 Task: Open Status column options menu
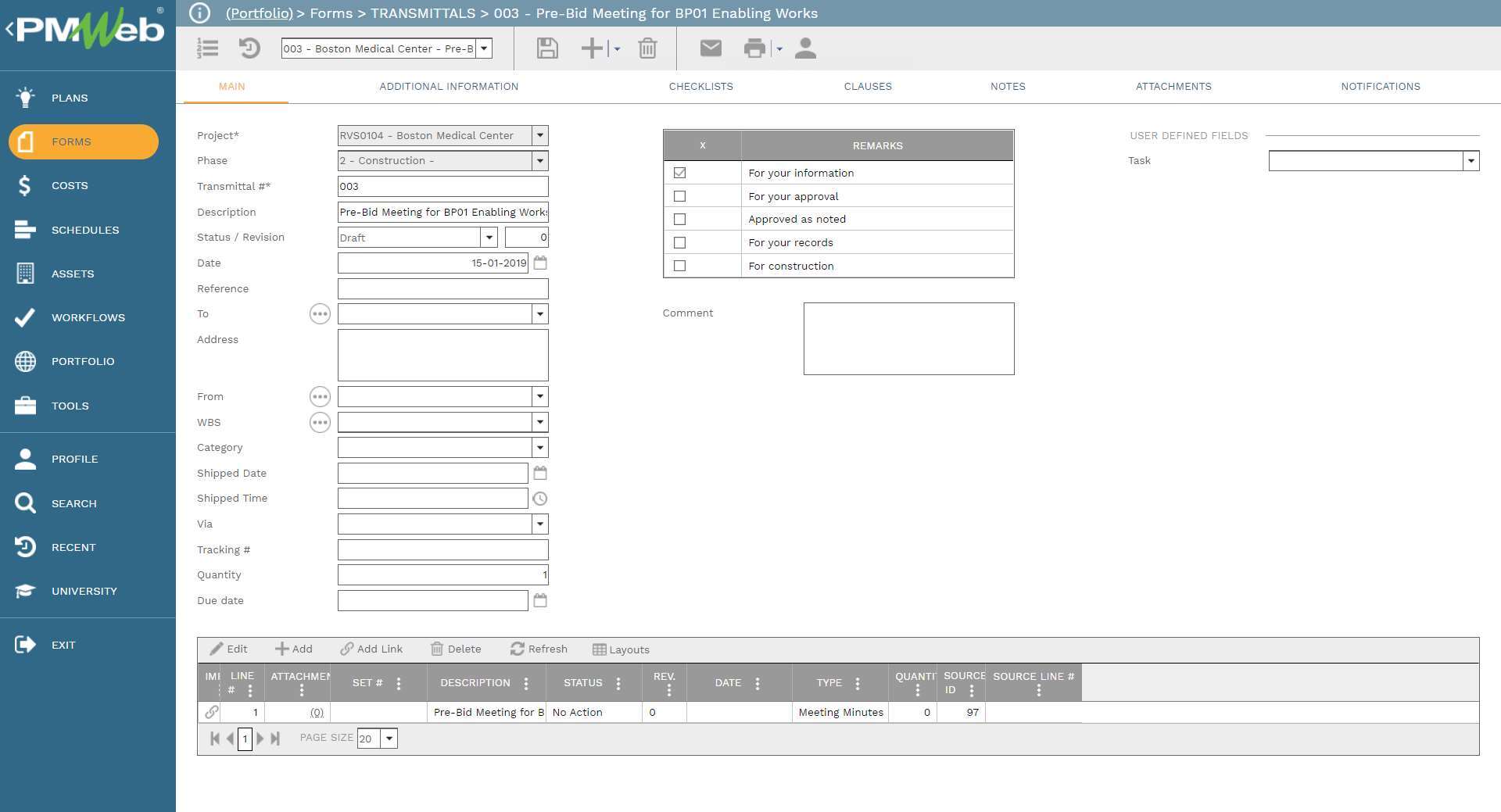tap(618, 684)
